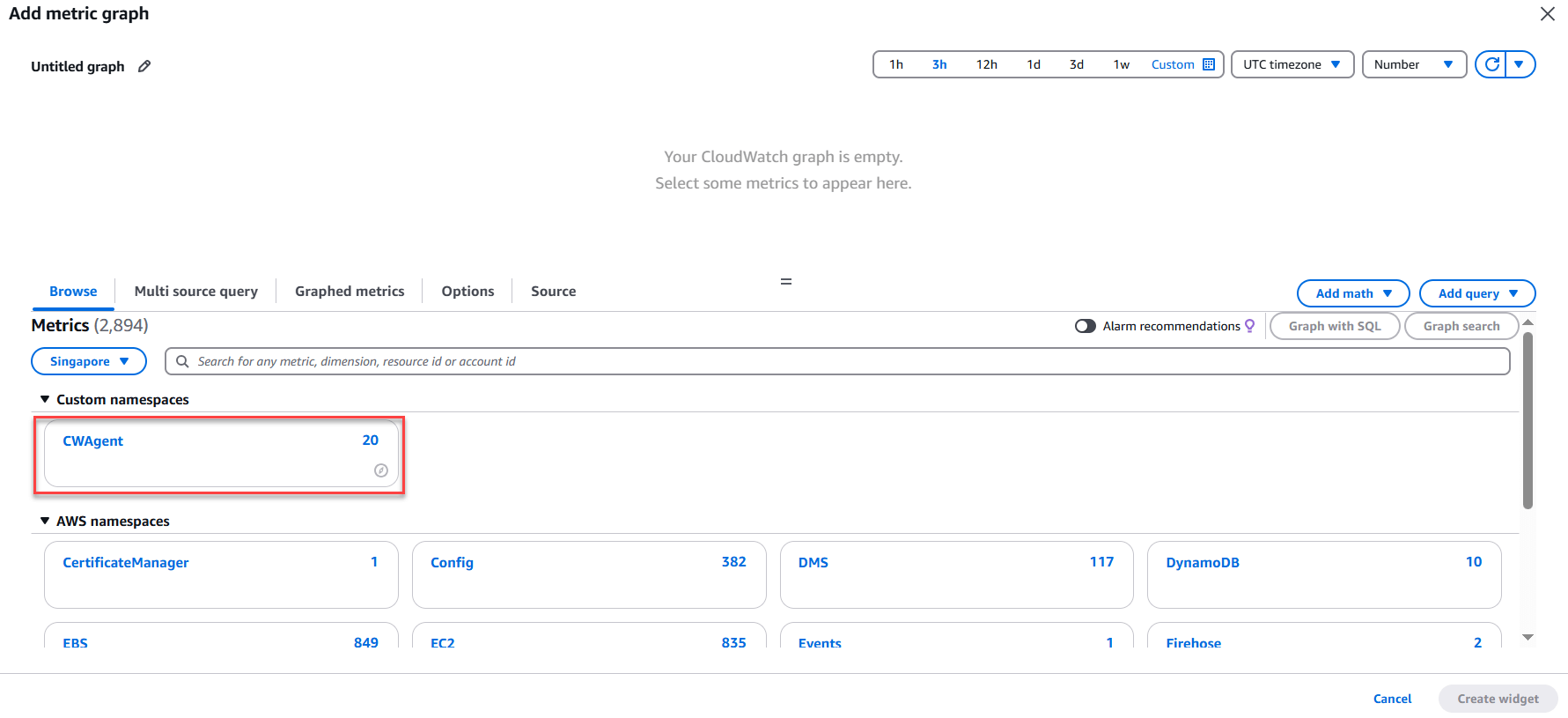
Task: Collapse the AWS namespaces section
Action: point(45,521)
